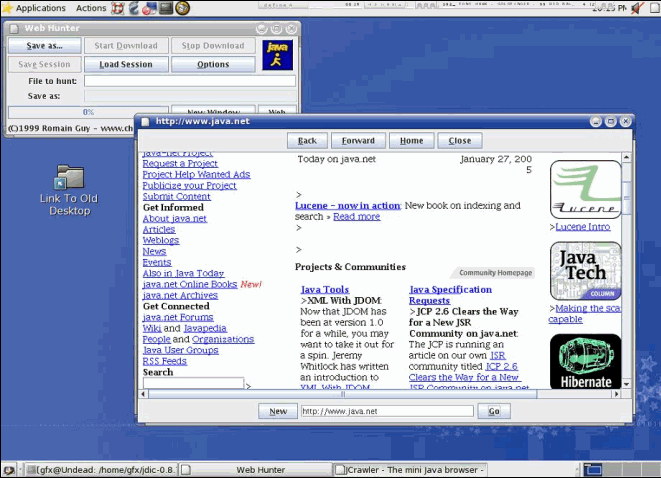The height and width of the screenshot is (478, 661).
Task: Click Start Download in Web Hunter
Action: [x=126, y=46]
